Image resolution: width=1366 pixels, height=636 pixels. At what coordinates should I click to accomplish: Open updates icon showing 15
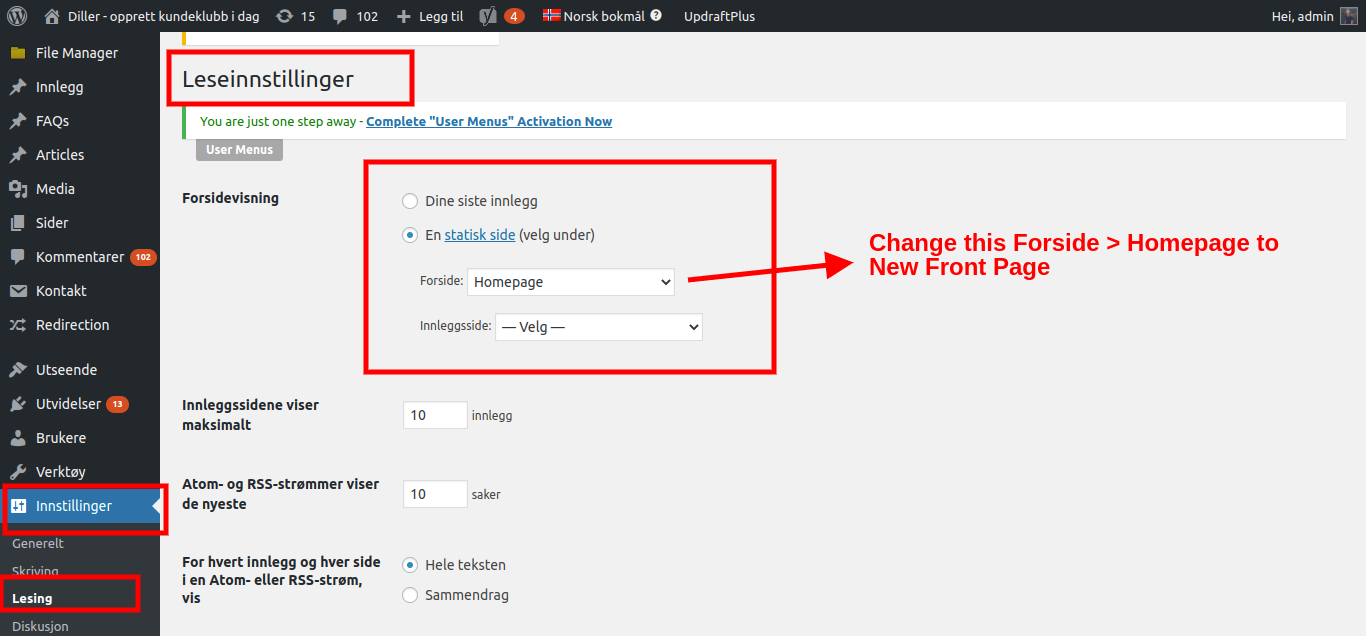pyautogui.click(x=285, y=16)
